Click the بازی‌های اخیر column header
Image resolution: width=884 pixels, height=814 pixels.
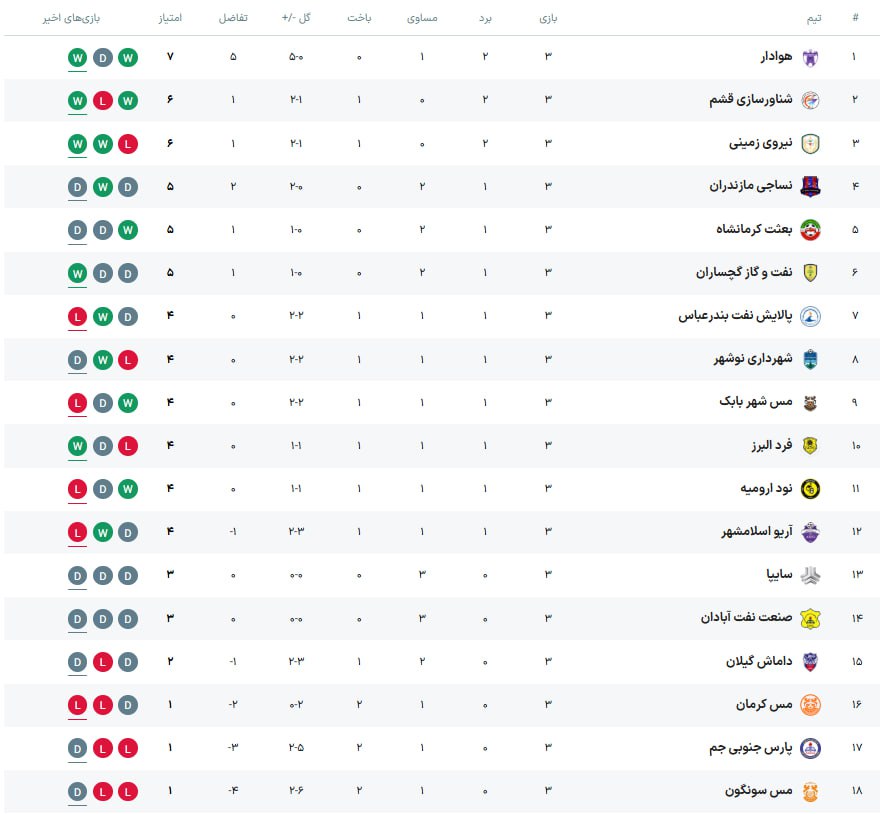pyautogui.click(x=71, y=18)
